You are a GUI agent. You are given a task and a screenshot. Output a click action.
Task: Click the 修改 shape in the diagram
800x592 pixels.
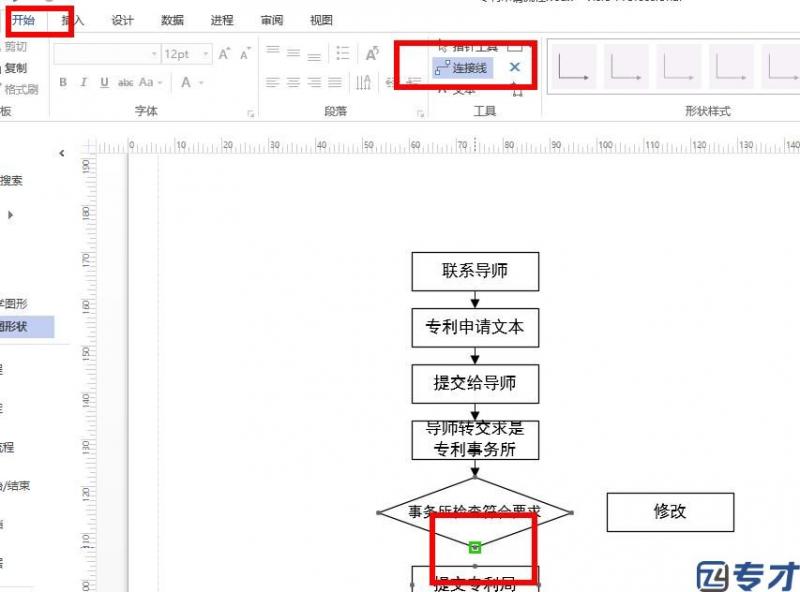pyautogui.click(x=671, y=511)
